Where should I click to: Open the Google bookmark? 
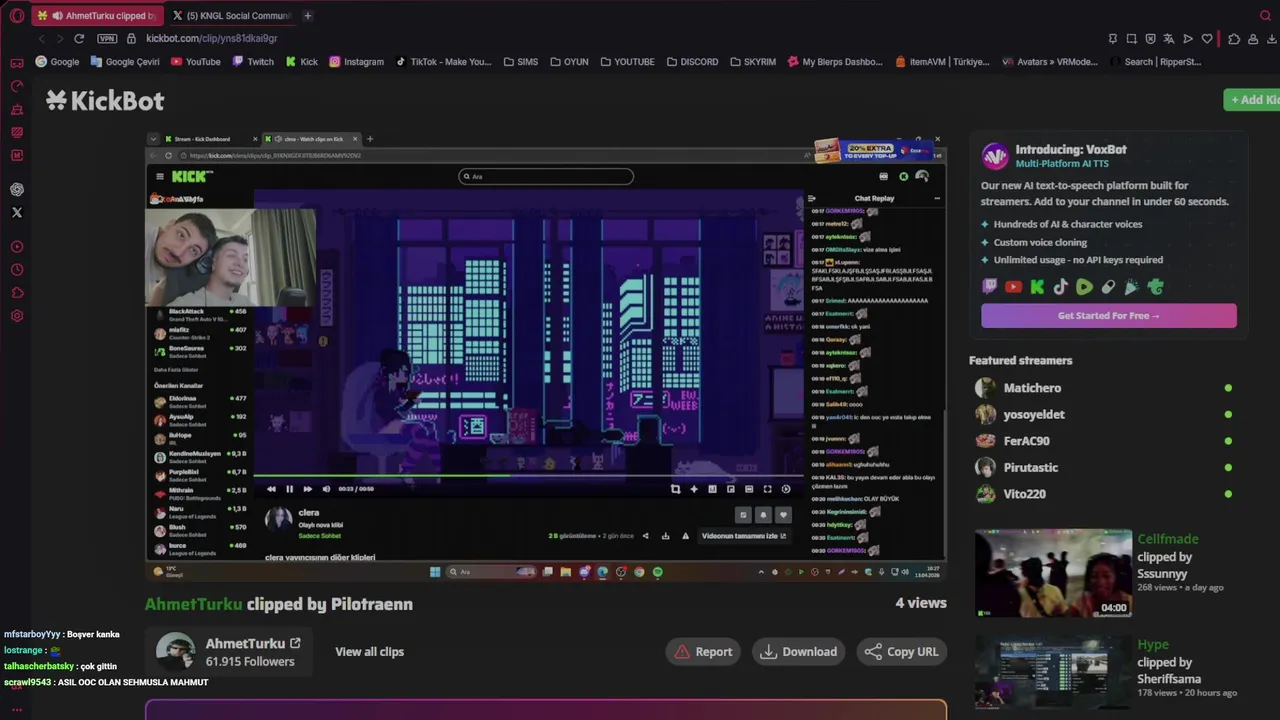click(x=57, y=61)
